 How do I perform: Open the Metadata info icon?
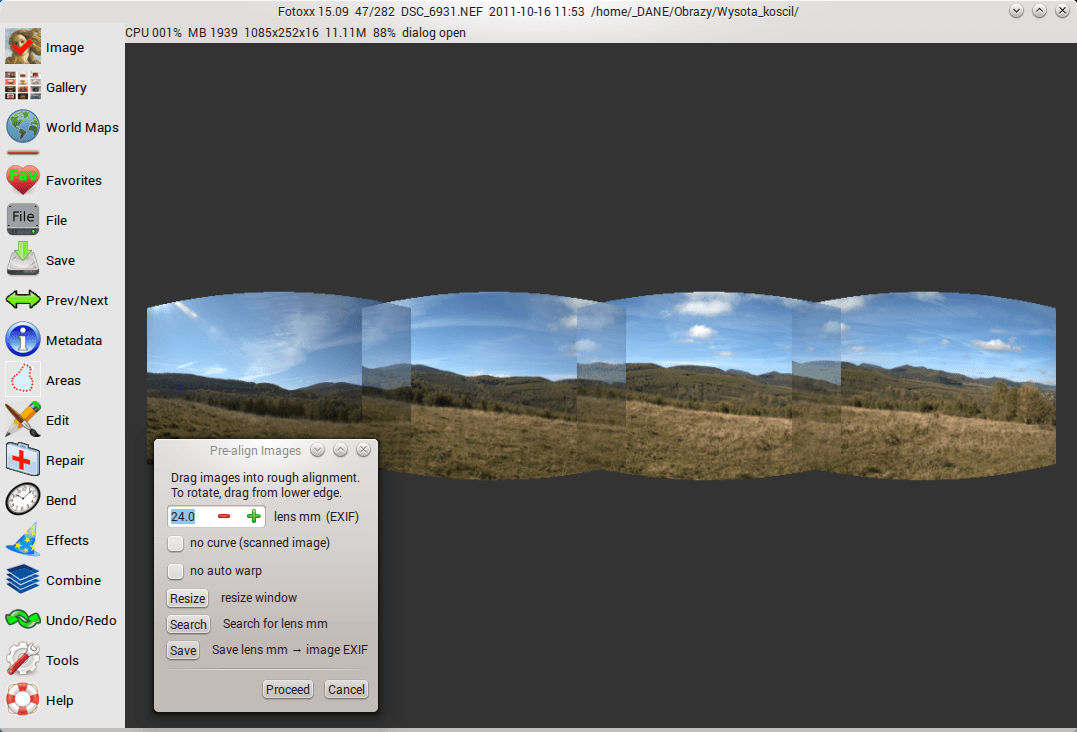(23, 339)
